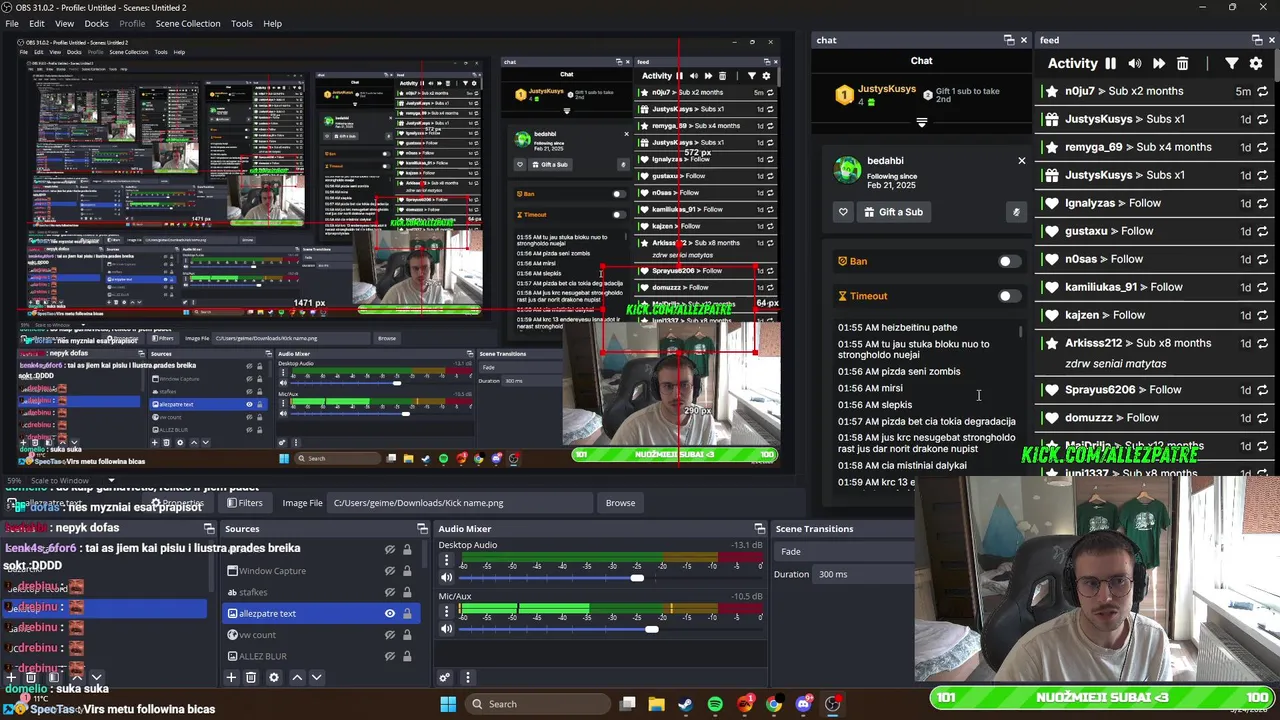1280x720 pixels.
Task: Open the Docks menu
Action: [x=96, y=23]
